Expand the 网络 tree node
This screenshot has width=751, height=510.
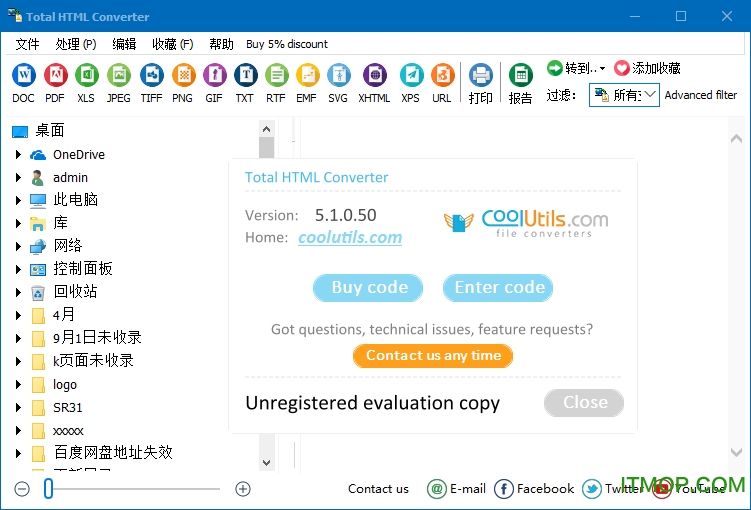click(18, 246)
